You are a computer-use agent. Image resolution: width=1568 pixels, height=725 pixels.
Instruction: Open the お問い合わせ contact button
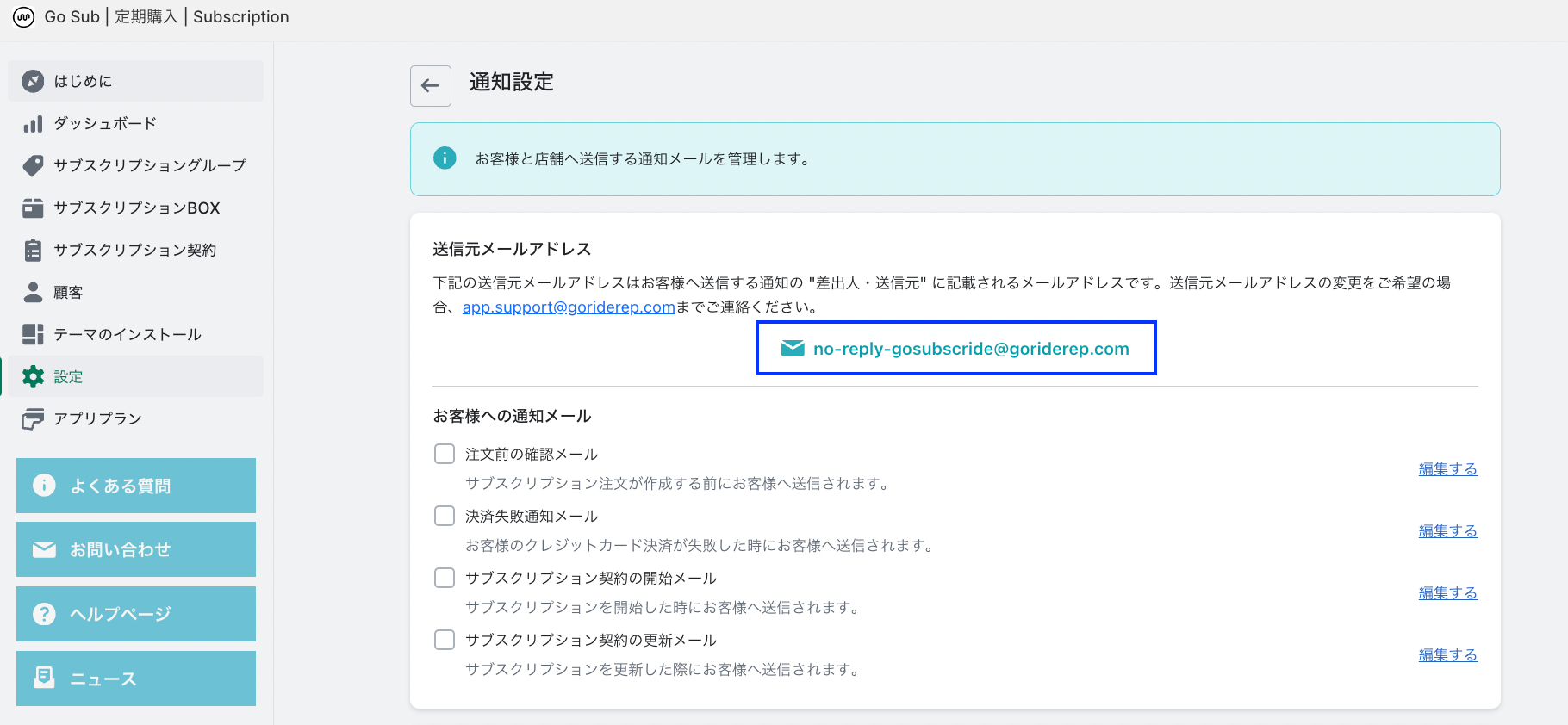pyautogui.click(x=136, y=549)
